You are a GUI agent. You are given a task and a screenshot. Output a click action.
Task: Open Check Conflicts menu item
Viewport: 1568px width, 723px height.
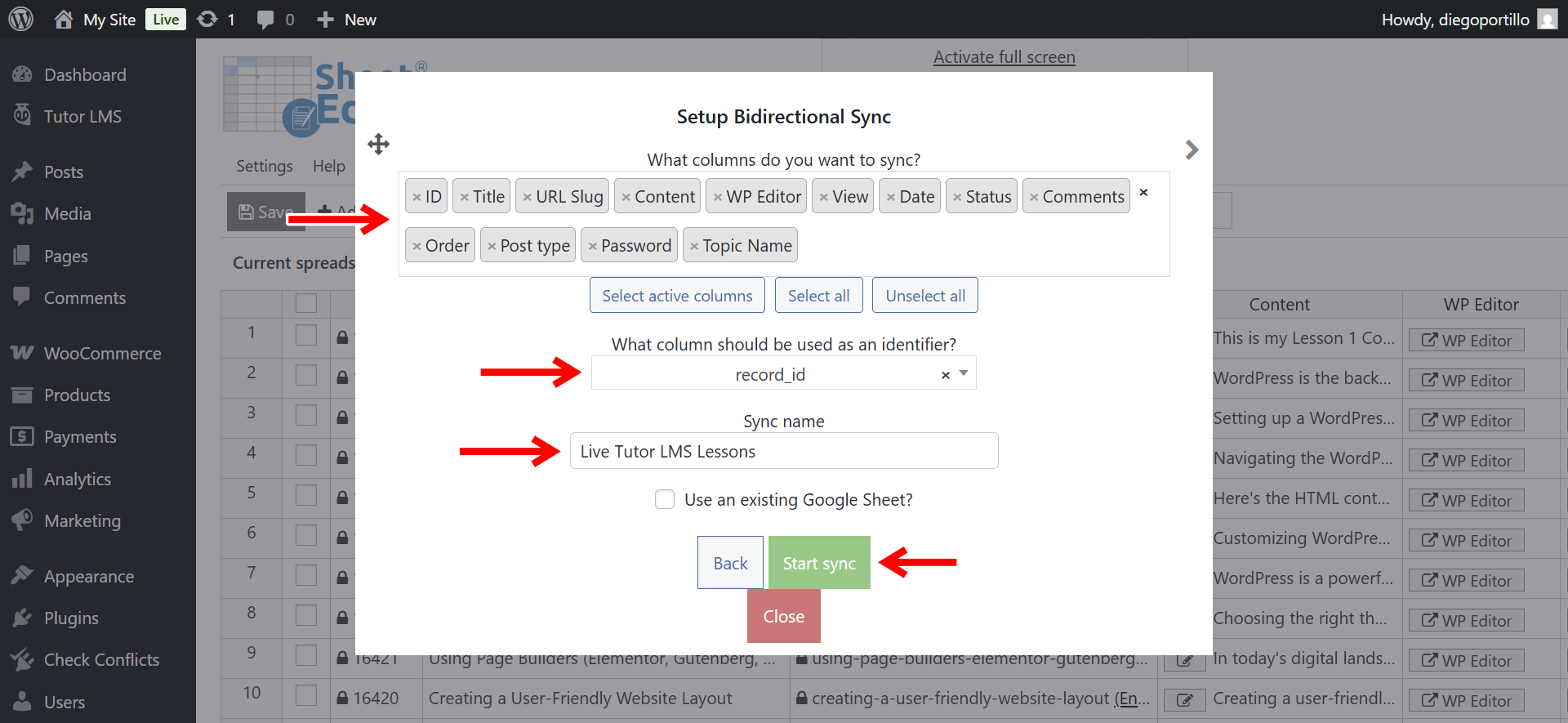tap(101, 659)
